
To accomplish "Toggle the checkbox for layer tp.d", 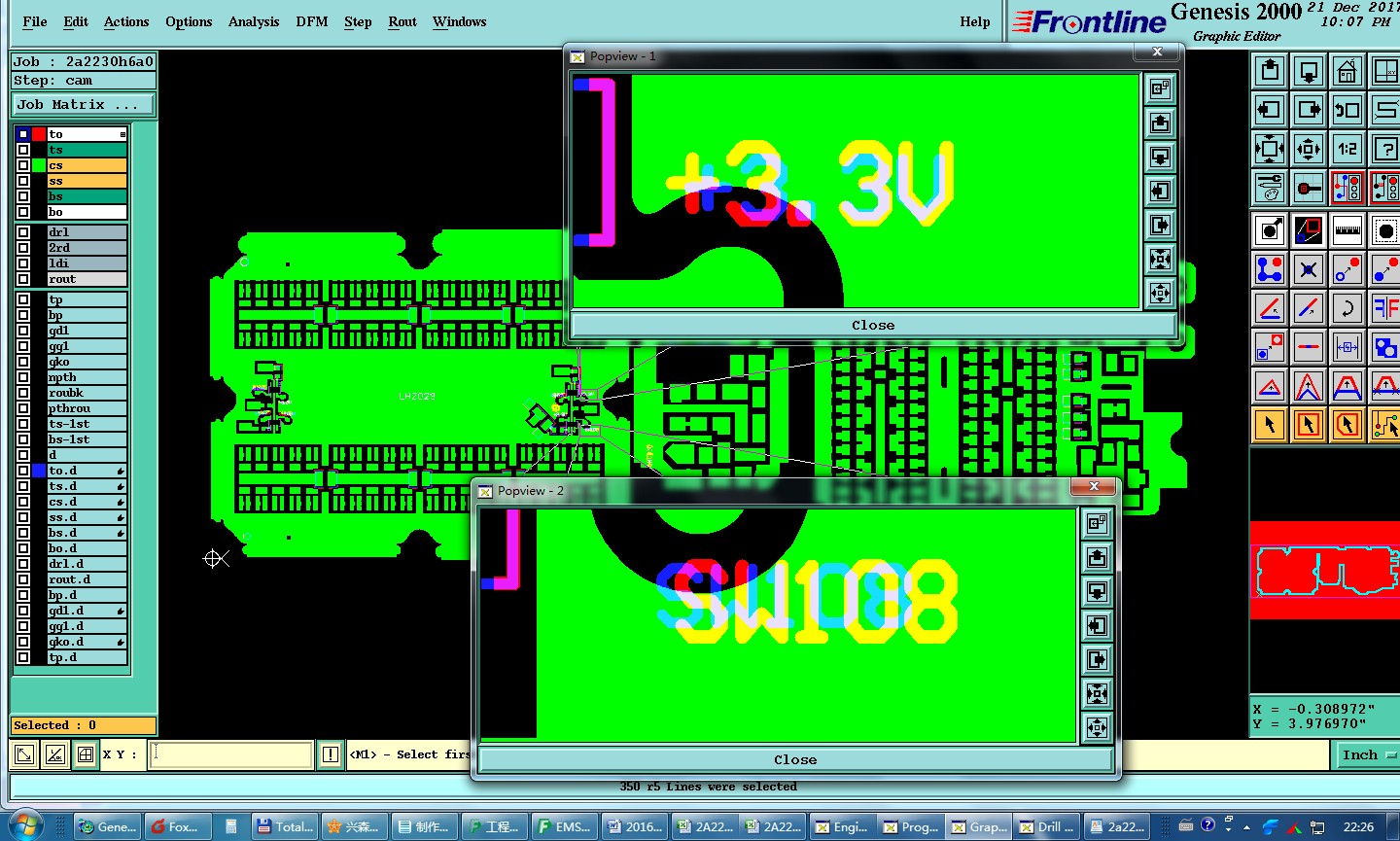I will [x=23, y=657].
